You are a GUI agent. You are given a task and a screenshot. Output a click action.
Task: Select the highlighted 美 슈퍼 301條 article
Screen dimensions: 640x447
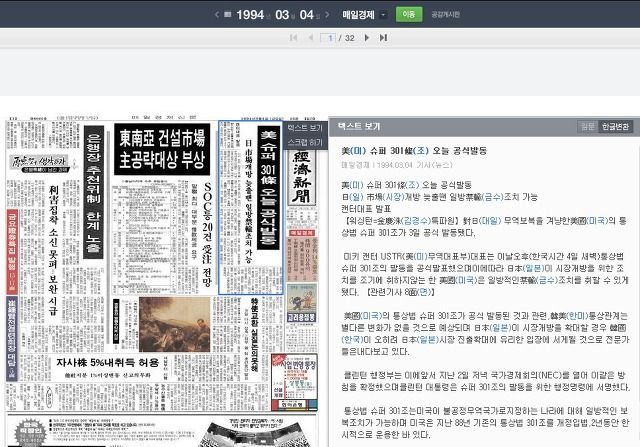(x=251, y=207)
